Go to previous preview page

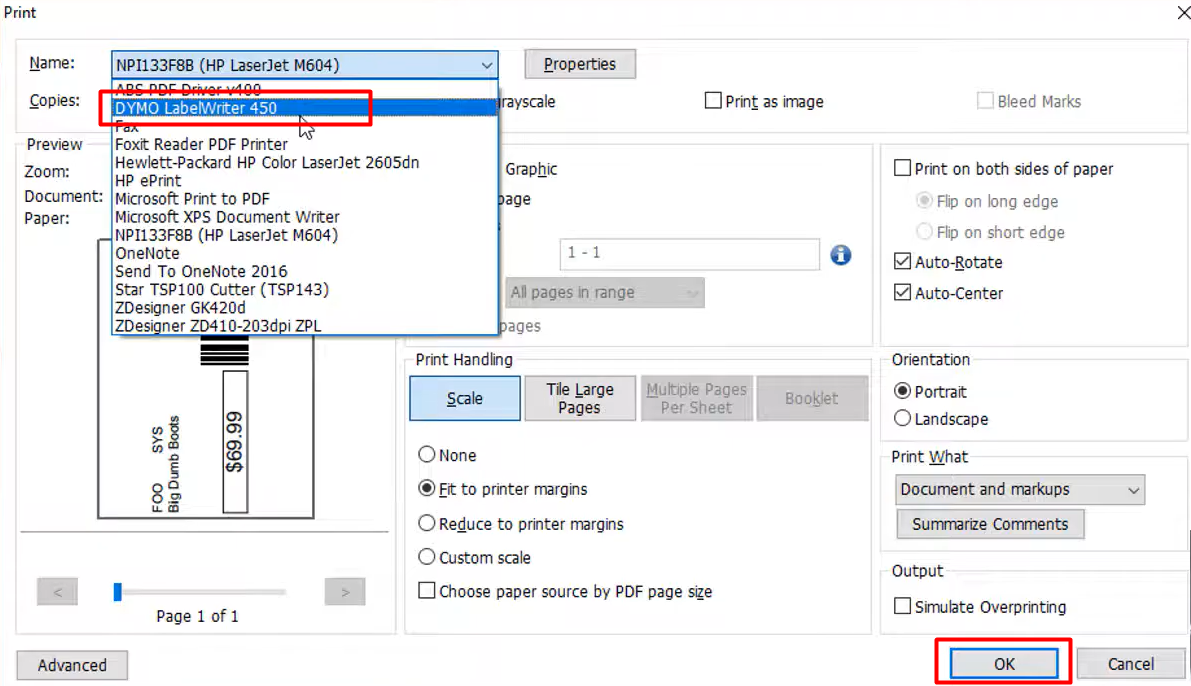pos(58,592)
